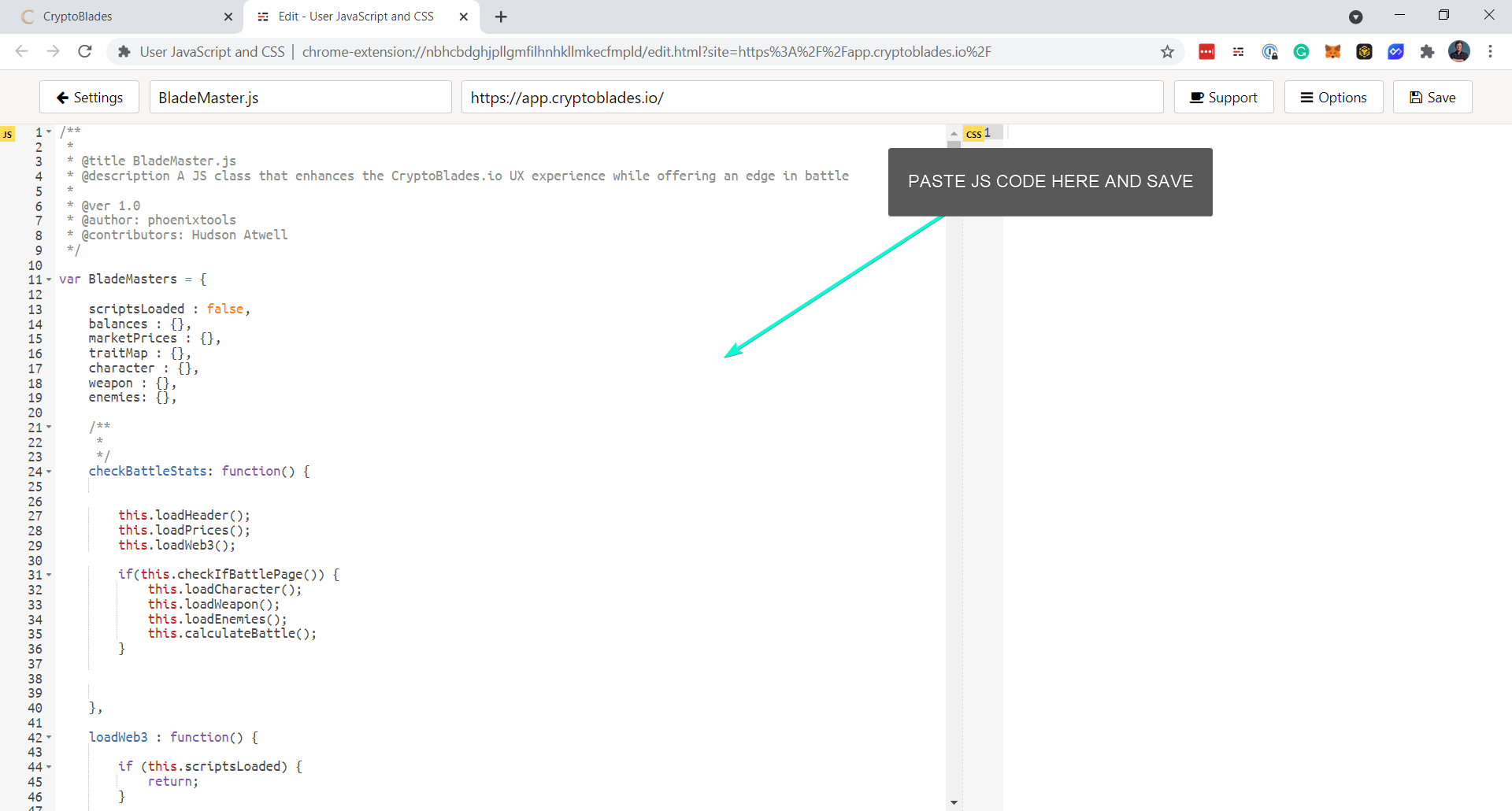This screenshot has height=811, width=1512.
Task: Open the Chrome profile avatar
Action: (1459, 52)
